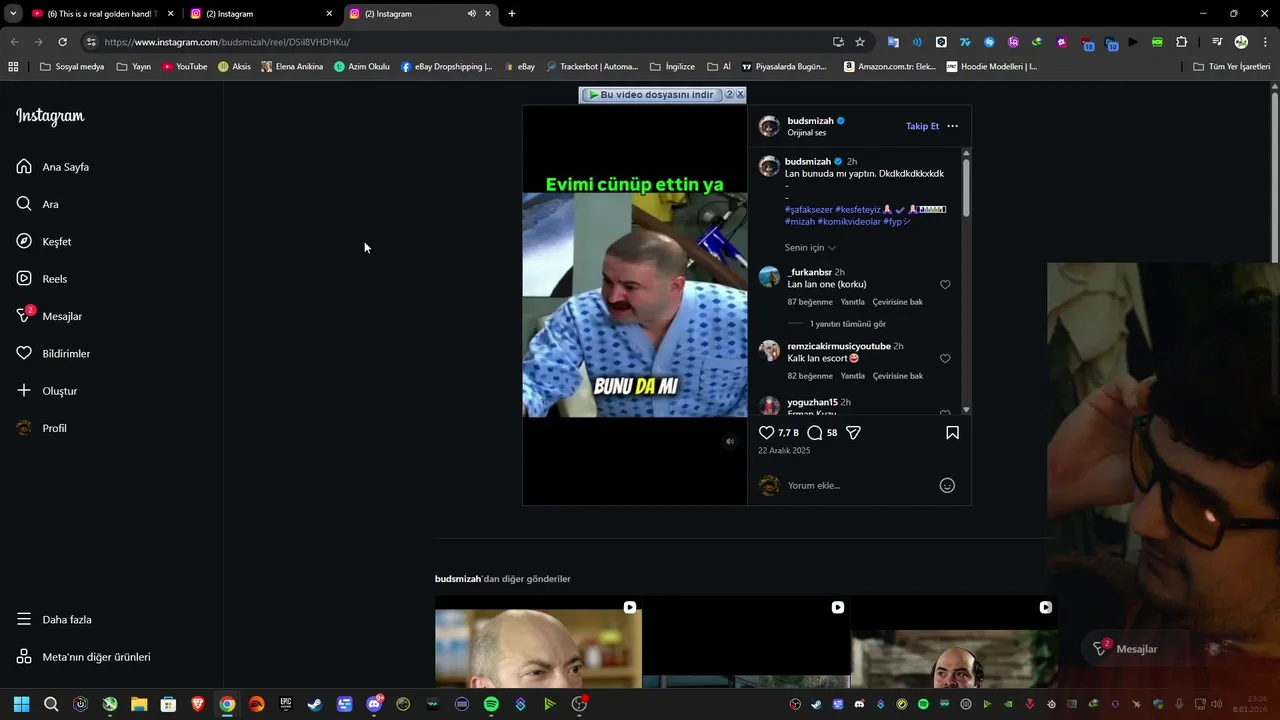Click Bu video dosyasını indir button

pos(651,94)
